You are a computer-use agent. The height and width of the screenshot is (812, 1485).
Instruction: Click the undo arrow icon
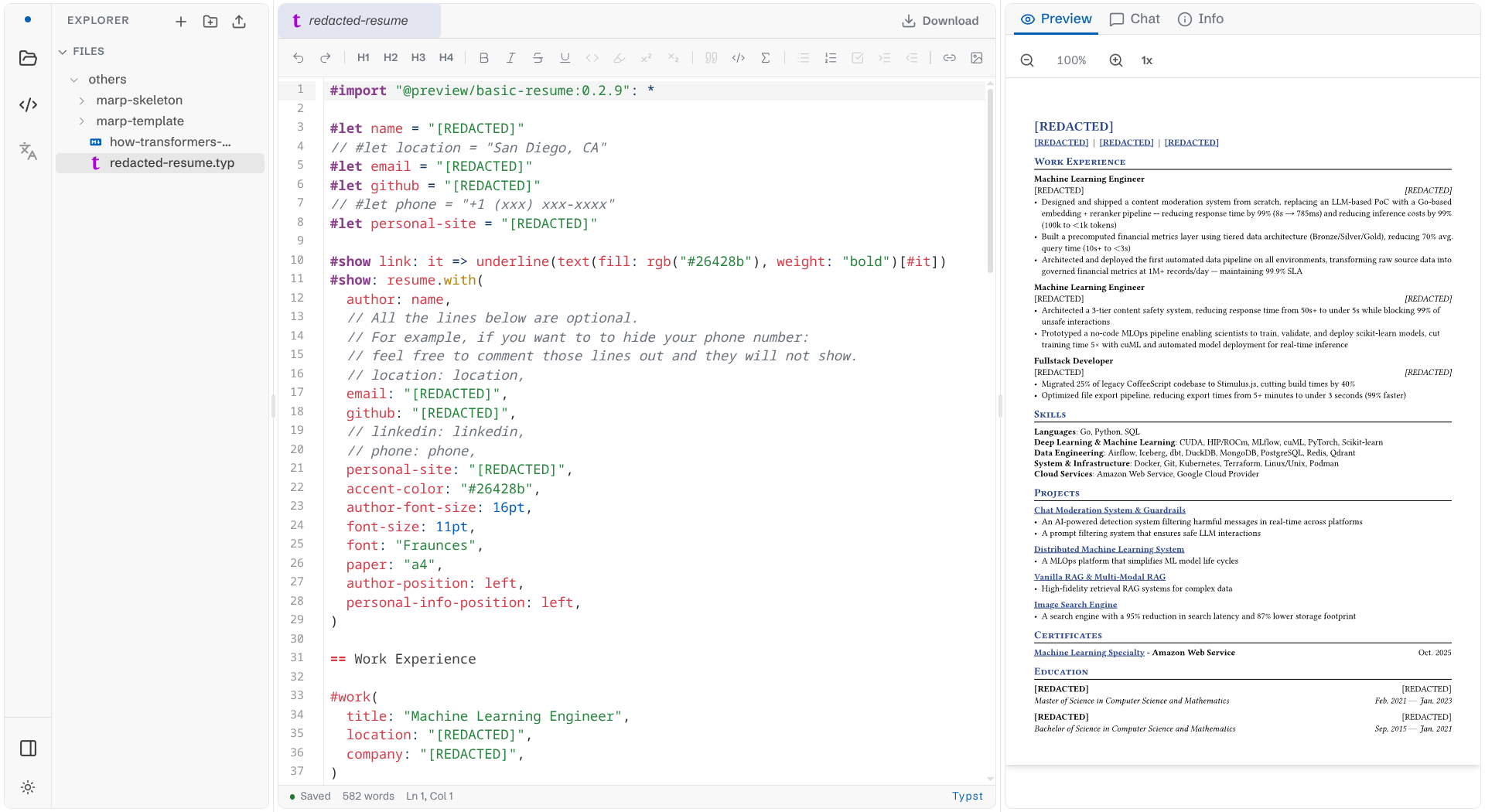[x=299, y=58]
